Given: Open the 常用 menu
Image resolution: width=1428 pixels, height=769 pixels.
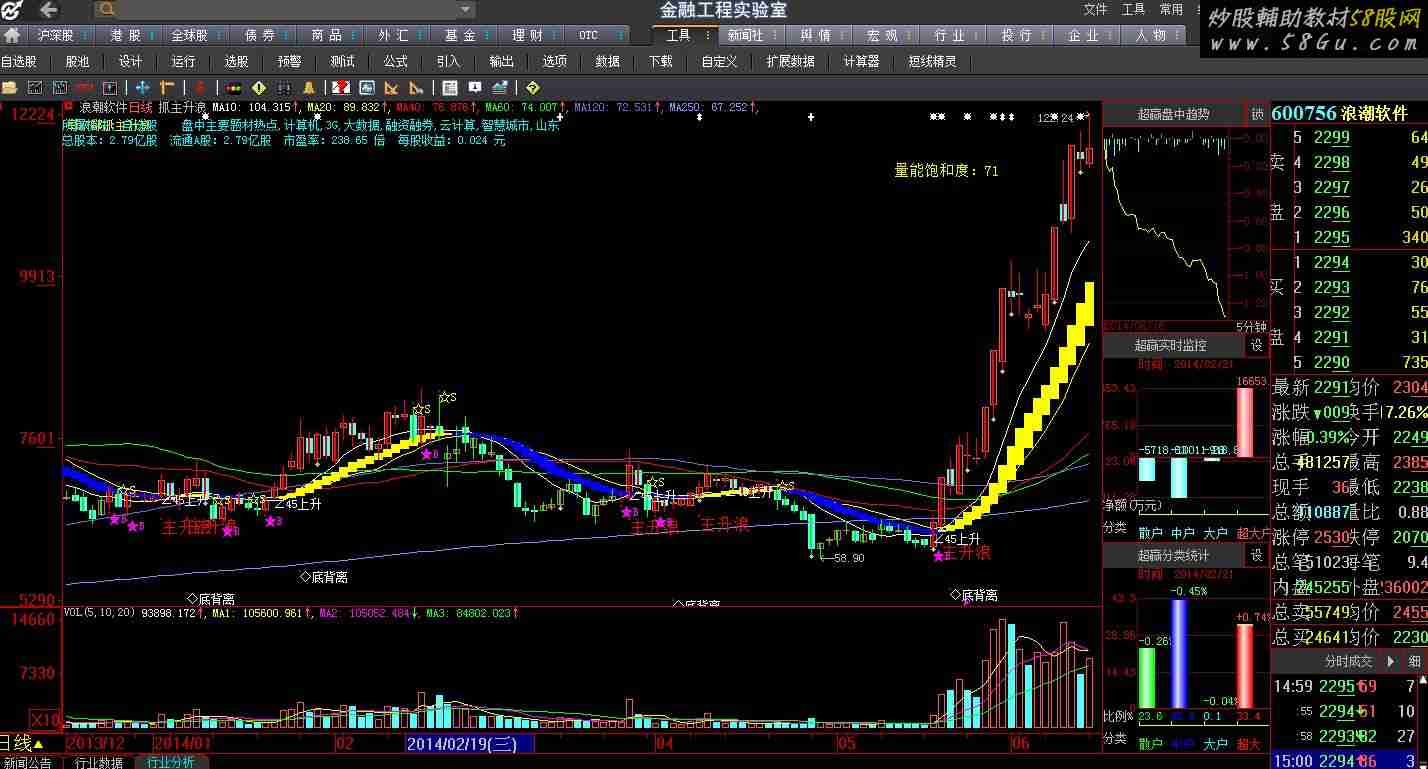Looking at the screenshot, I should coord(1171,10).
